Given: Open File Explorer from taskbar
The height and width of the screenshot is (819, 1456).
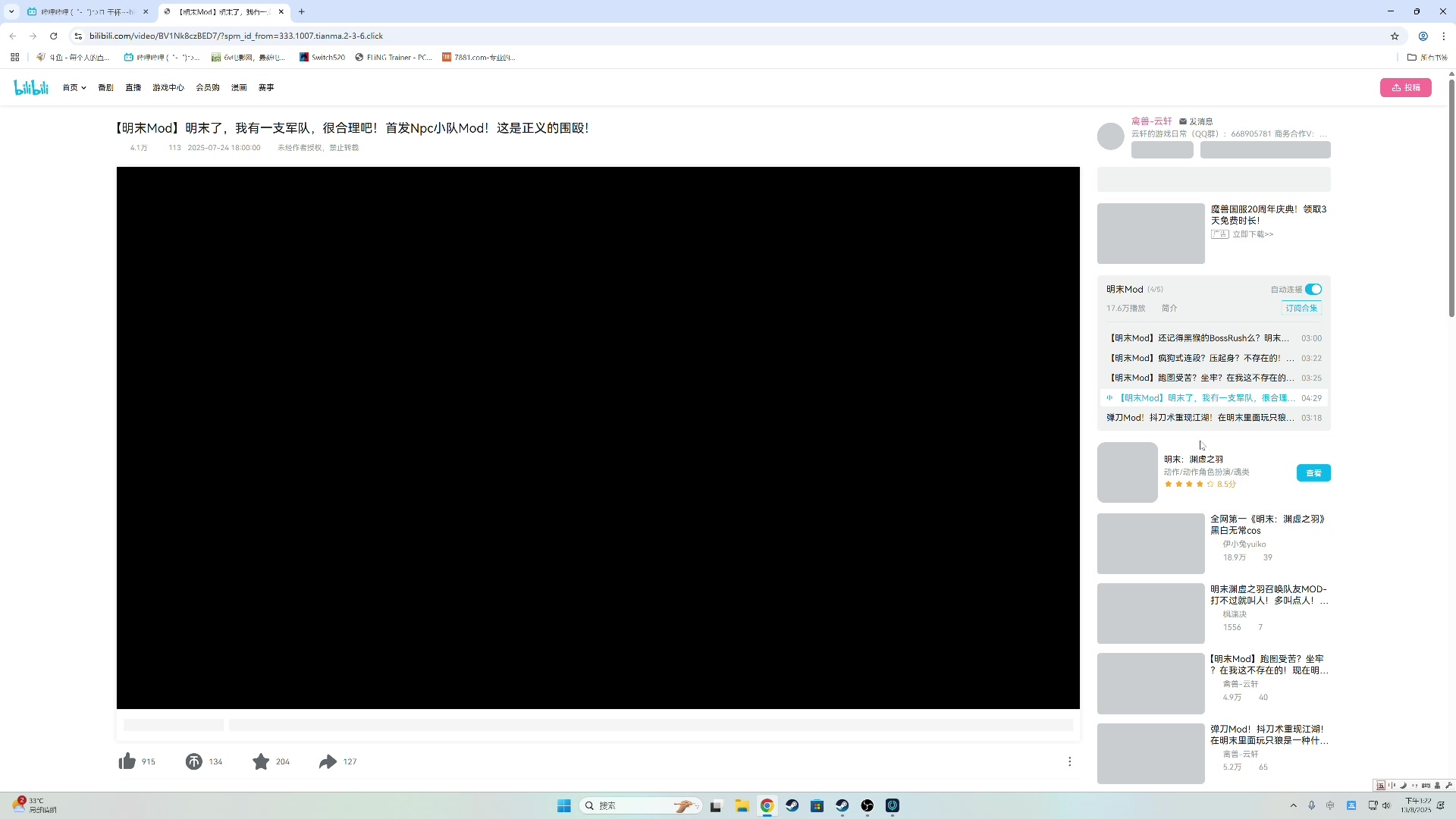Looking at the screenshot, I should 742,805.
